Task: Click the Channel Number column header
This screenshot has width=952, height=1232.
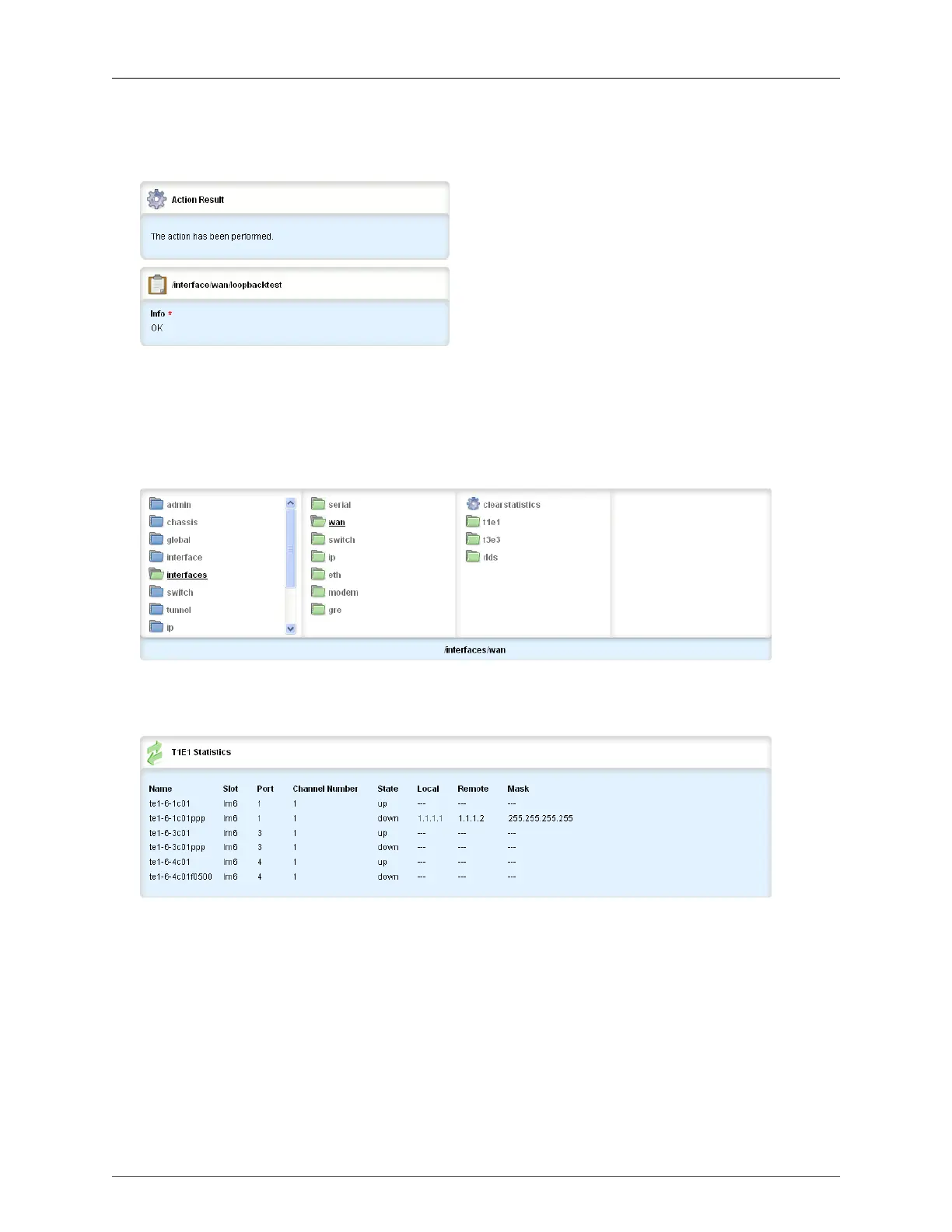Action: point(325,789)
